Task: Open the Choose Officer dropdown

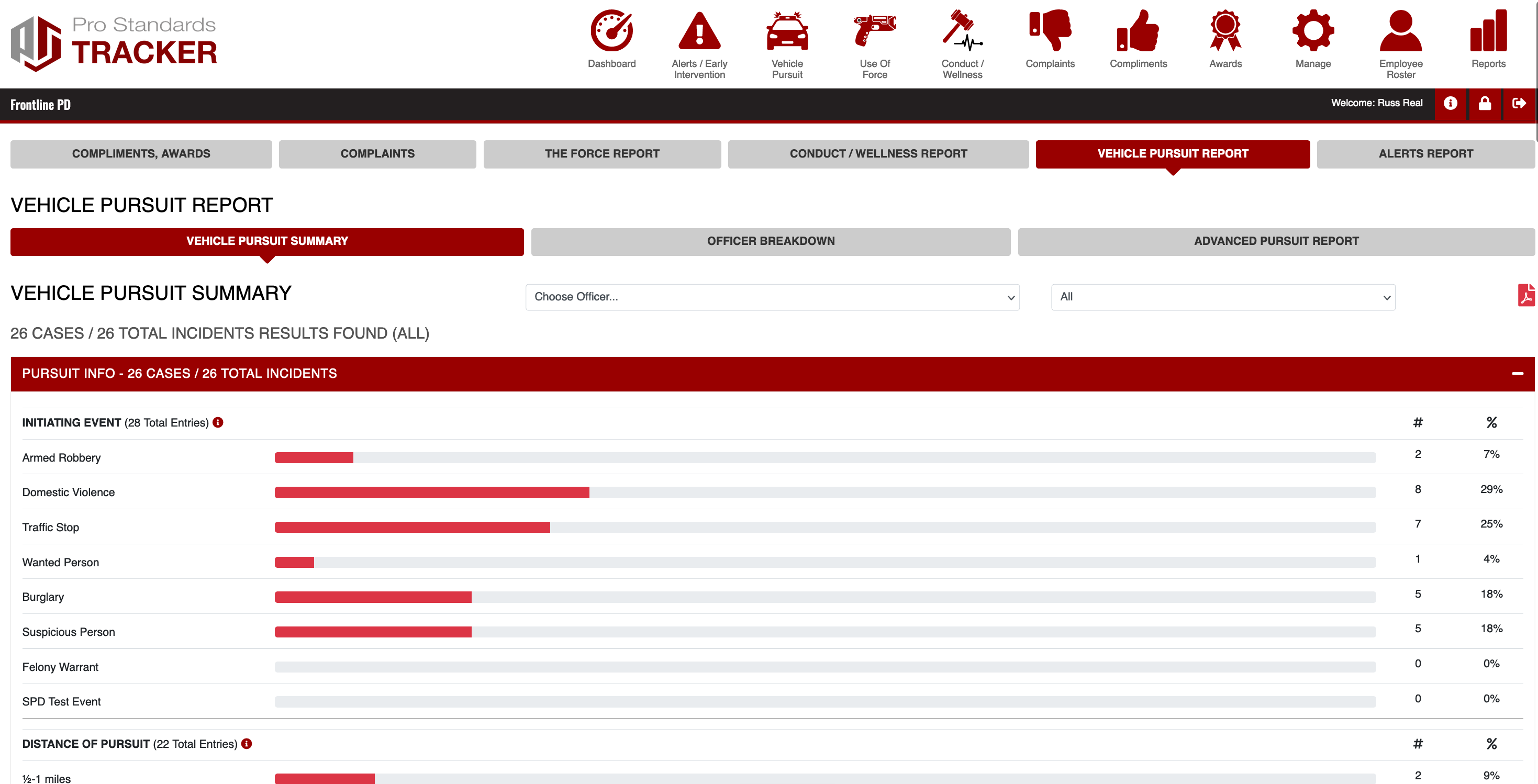Action: point(772,297)
